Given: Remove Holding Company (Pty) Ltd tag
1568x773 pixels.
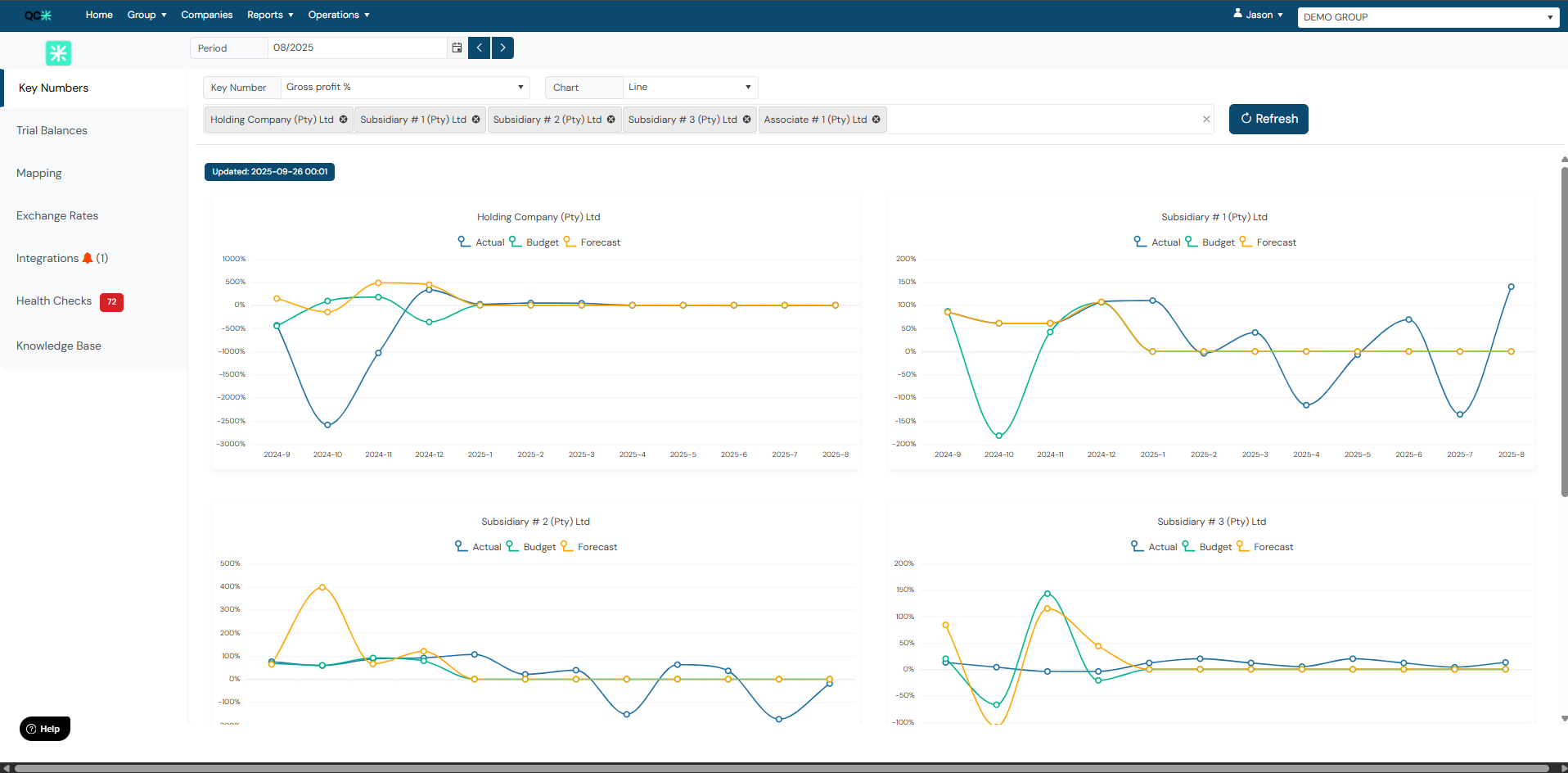Looking at the screenshot, I should [344, 120].
